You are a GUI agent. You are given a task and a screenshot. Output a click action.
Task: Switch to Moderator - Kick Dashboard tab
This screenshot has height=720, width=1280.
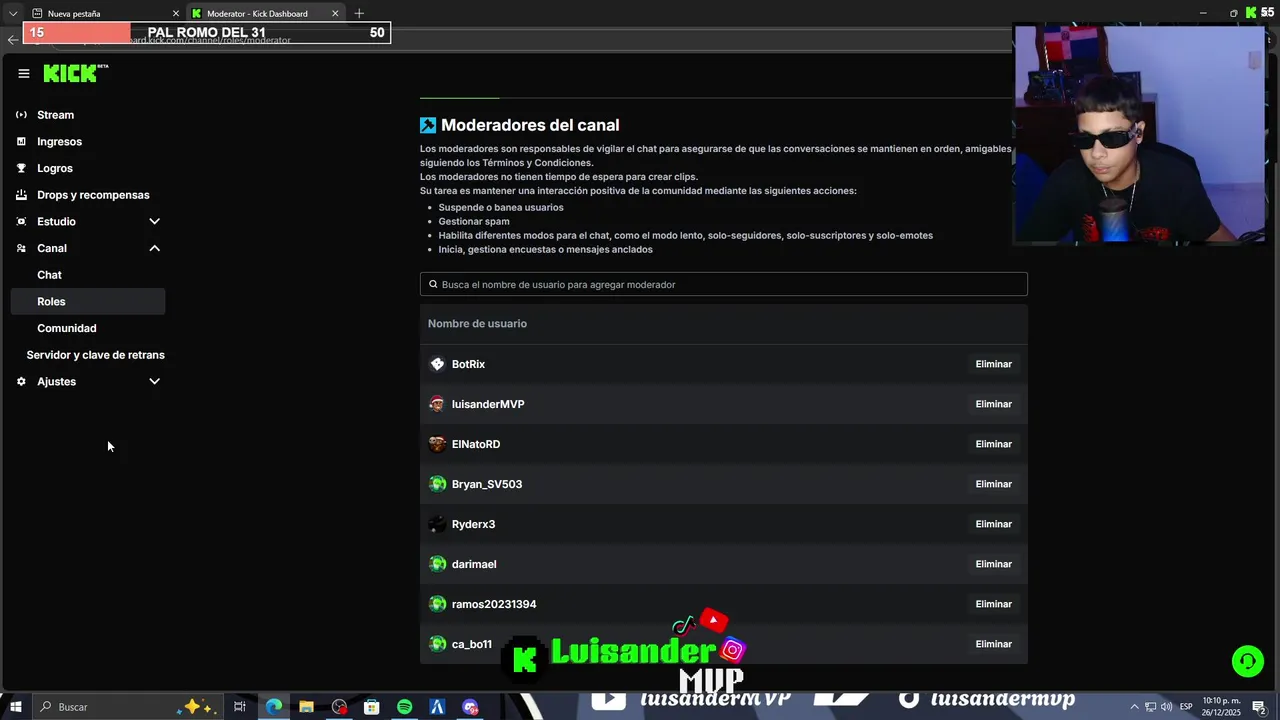point(265,13)
